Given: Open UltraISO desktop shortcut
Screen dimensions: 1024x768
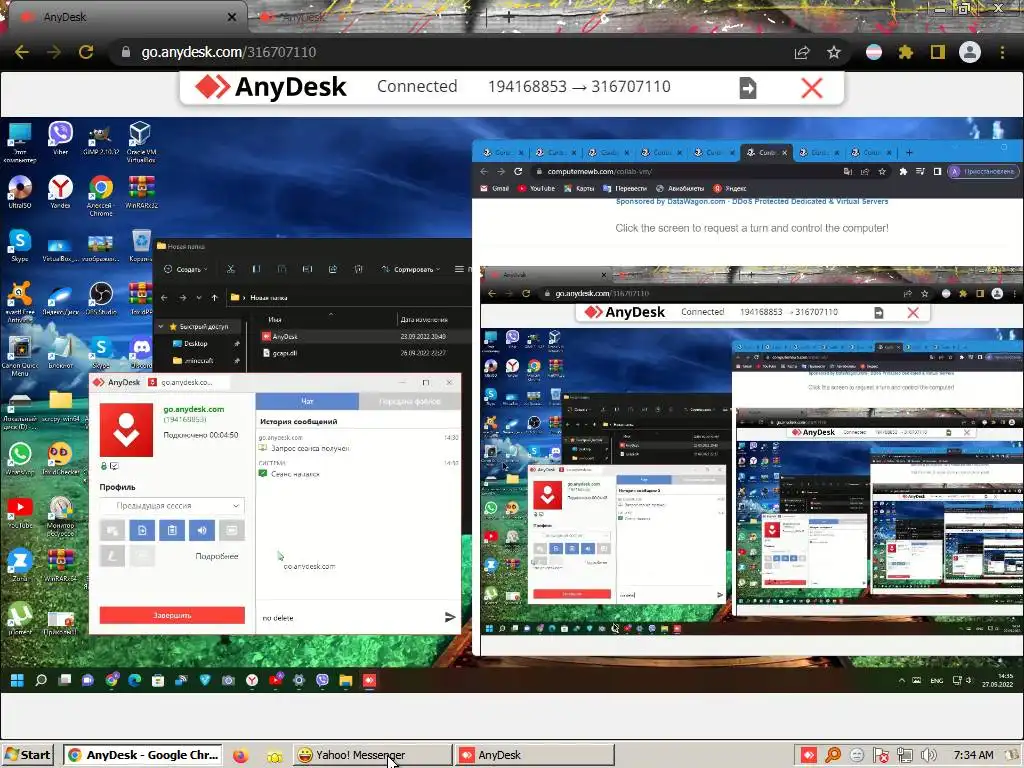Looking at the screenshot, I should coord(20,192).
